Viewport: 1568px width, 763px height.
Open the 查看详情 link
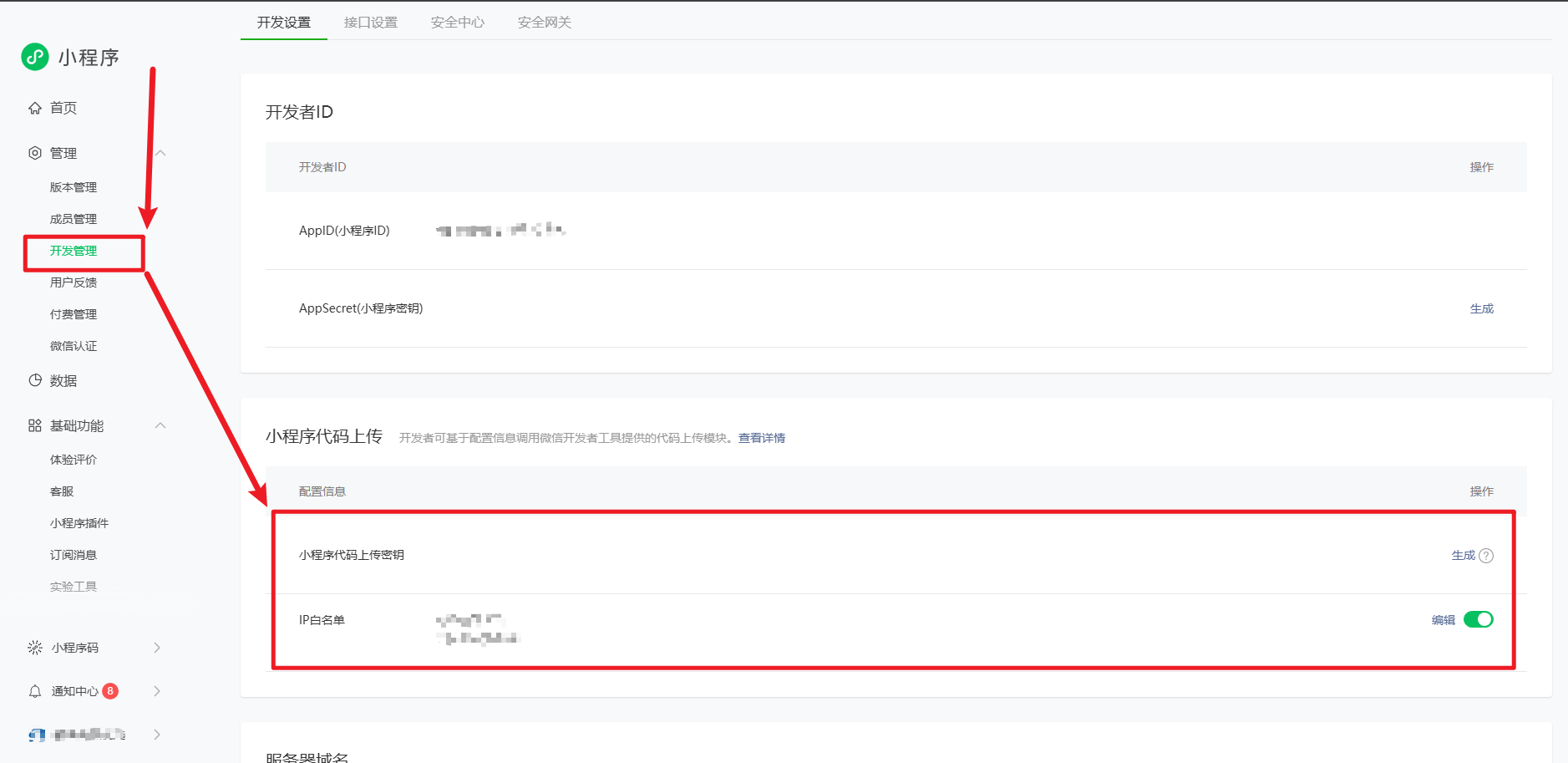tap(762, 438)
